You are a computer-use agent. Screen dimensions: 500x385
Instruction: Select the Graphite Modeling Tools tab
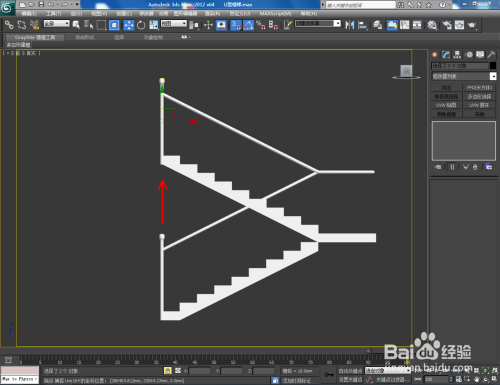pyautogui.click(x=35, y=37)
